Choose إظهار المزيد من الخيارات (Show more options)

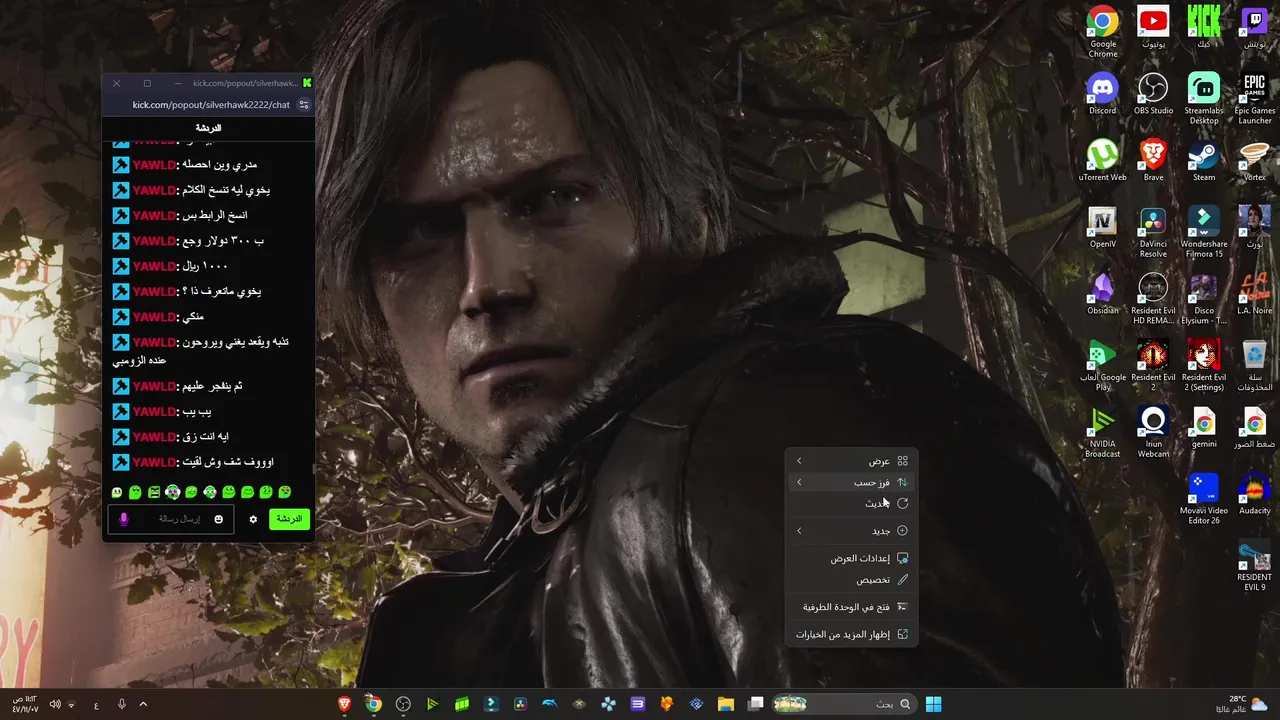tap(851, 634)
